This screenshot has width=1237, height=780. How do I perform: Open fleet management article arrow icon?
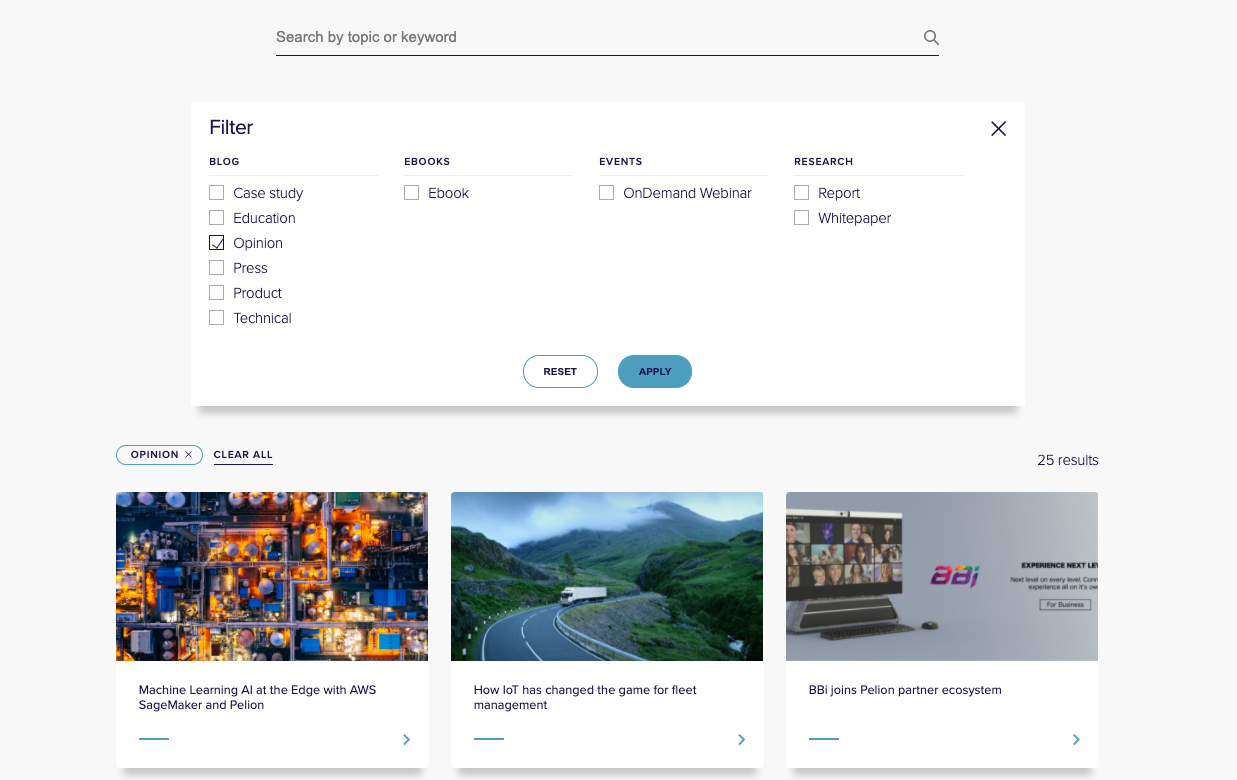tap(741, 740)
